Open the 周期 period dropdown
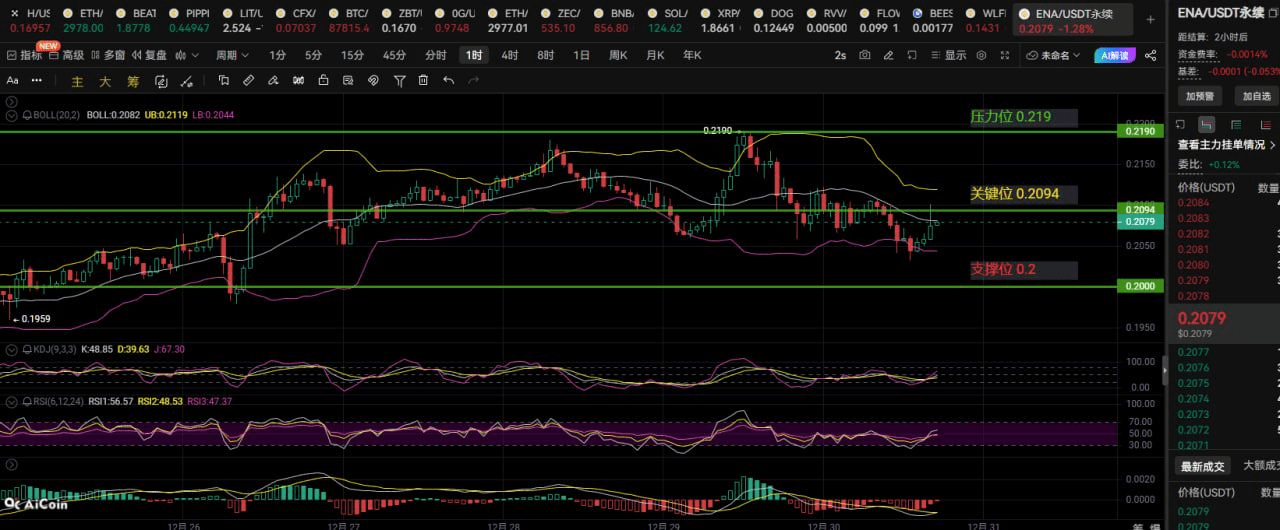 point(231,56)
